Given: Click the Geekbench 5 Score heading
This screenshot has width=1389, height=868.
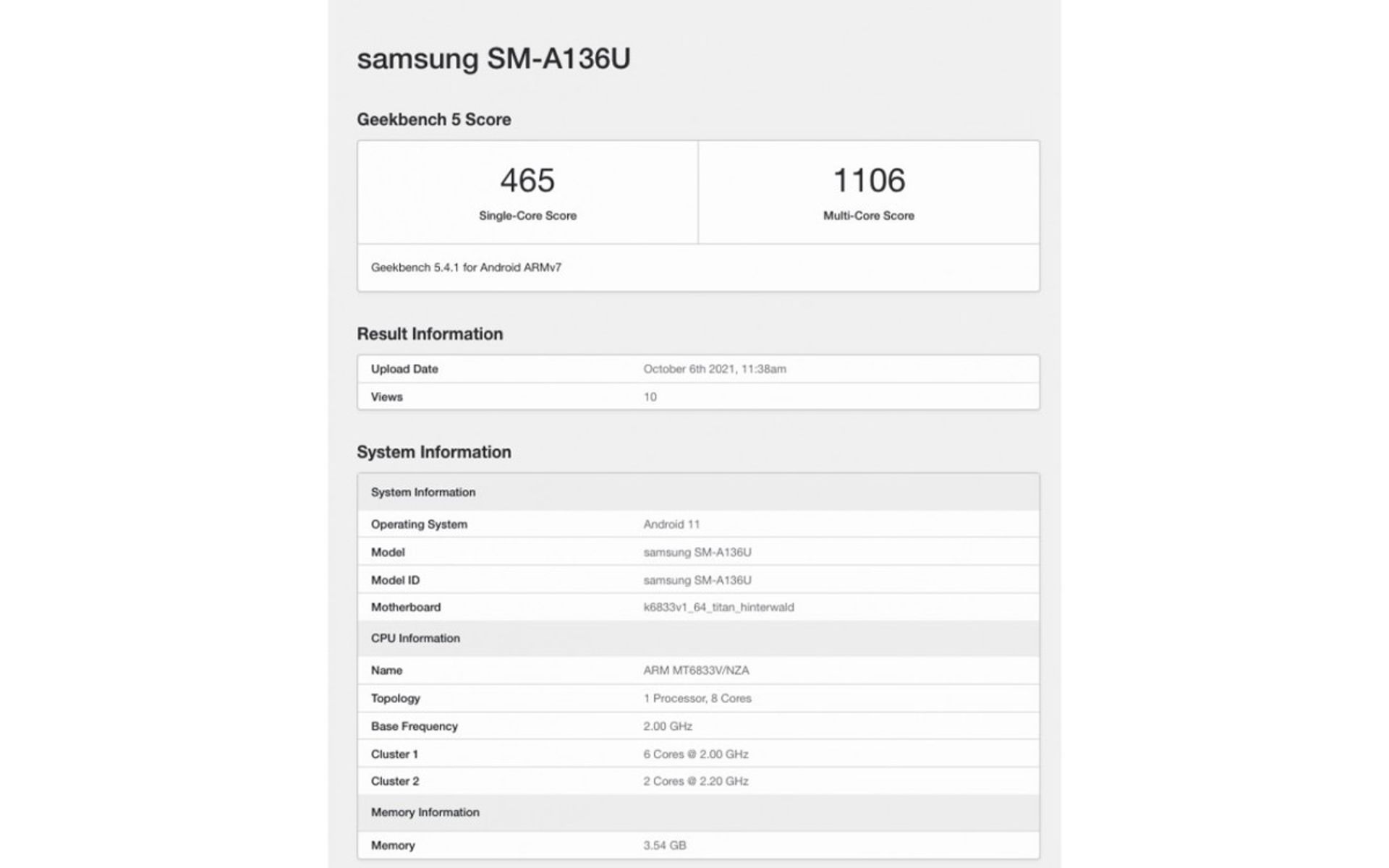Looking at the screenshot, I should tap(433, 119).
